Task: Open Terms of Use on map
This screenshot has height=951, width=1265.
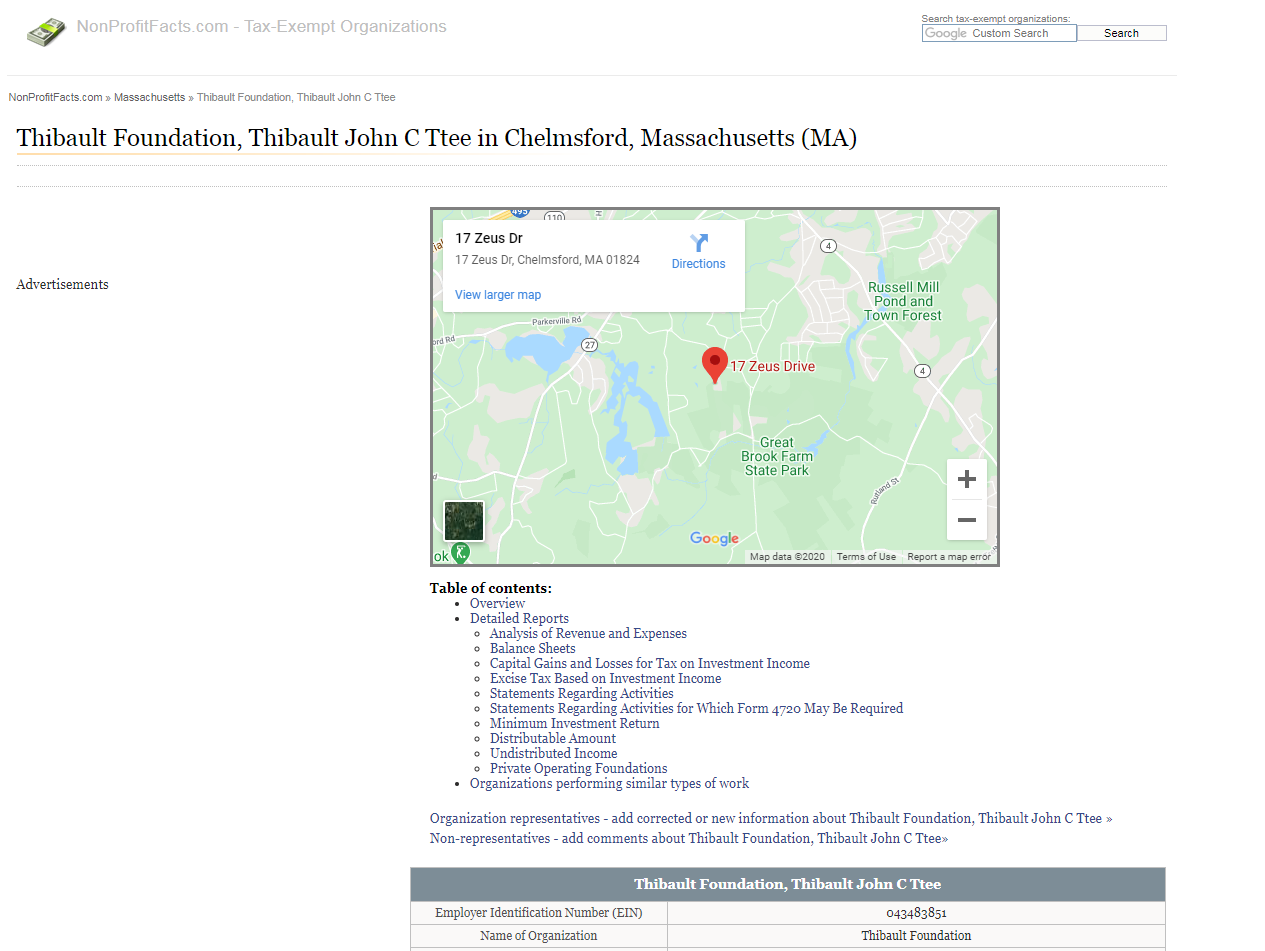Action: pyautogui.click(x=866, y=557)
